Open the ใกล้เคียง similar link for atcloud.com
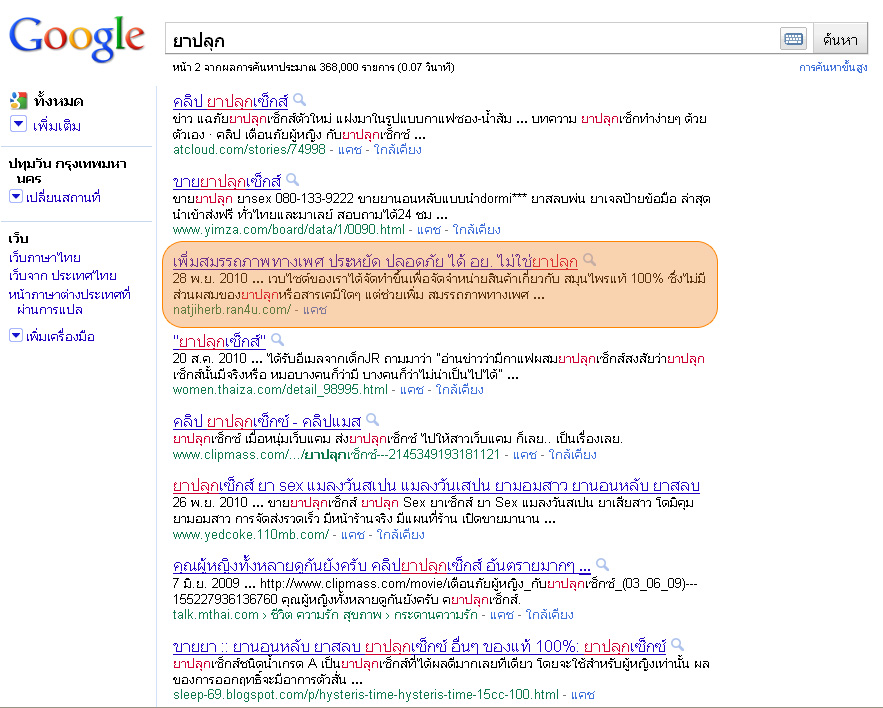 click(x=398, y=149)
